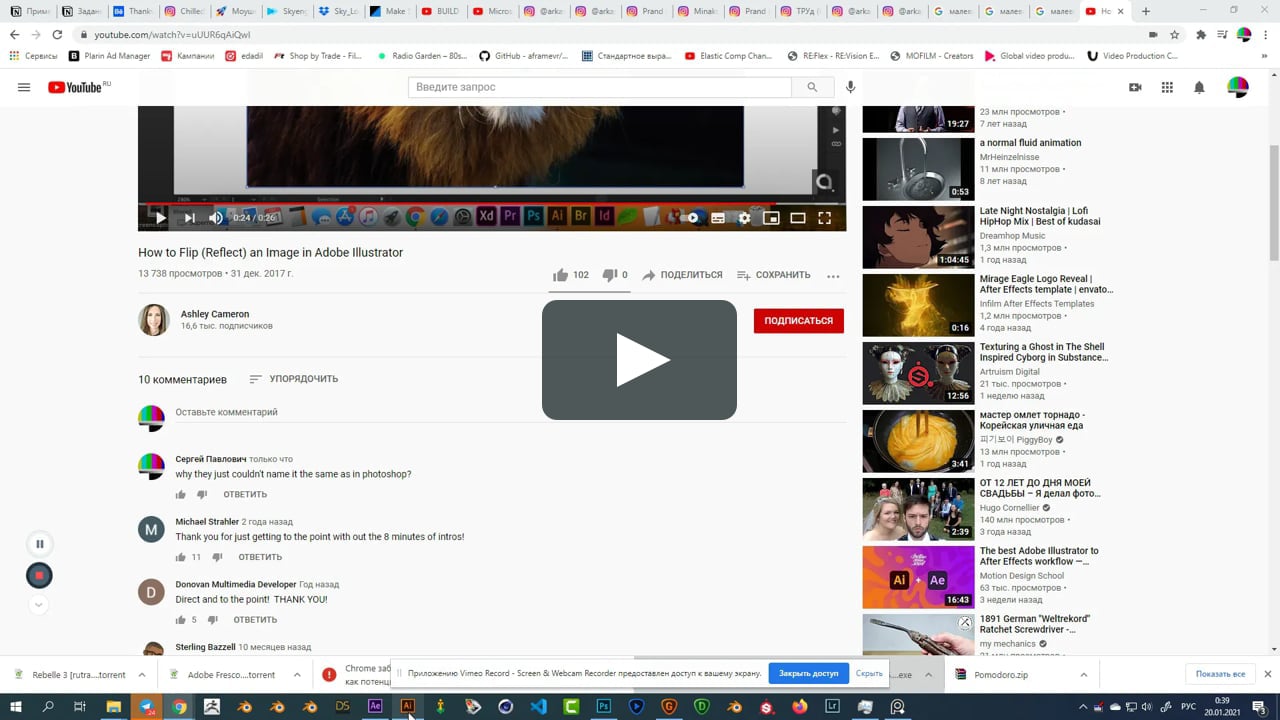Image resolution: width=1280 pixels, height=720 pixels.
Task: Open the YouTube apps grid icon
Action: coord(1167,87)
